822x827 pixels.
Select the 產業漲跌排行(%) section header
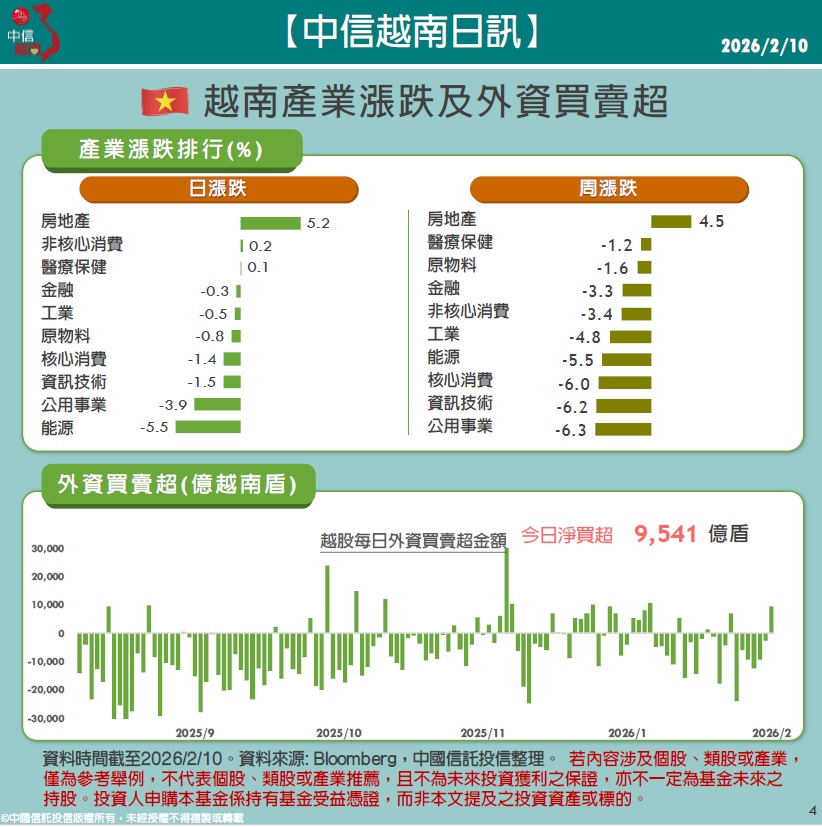[x=170, y=150]
